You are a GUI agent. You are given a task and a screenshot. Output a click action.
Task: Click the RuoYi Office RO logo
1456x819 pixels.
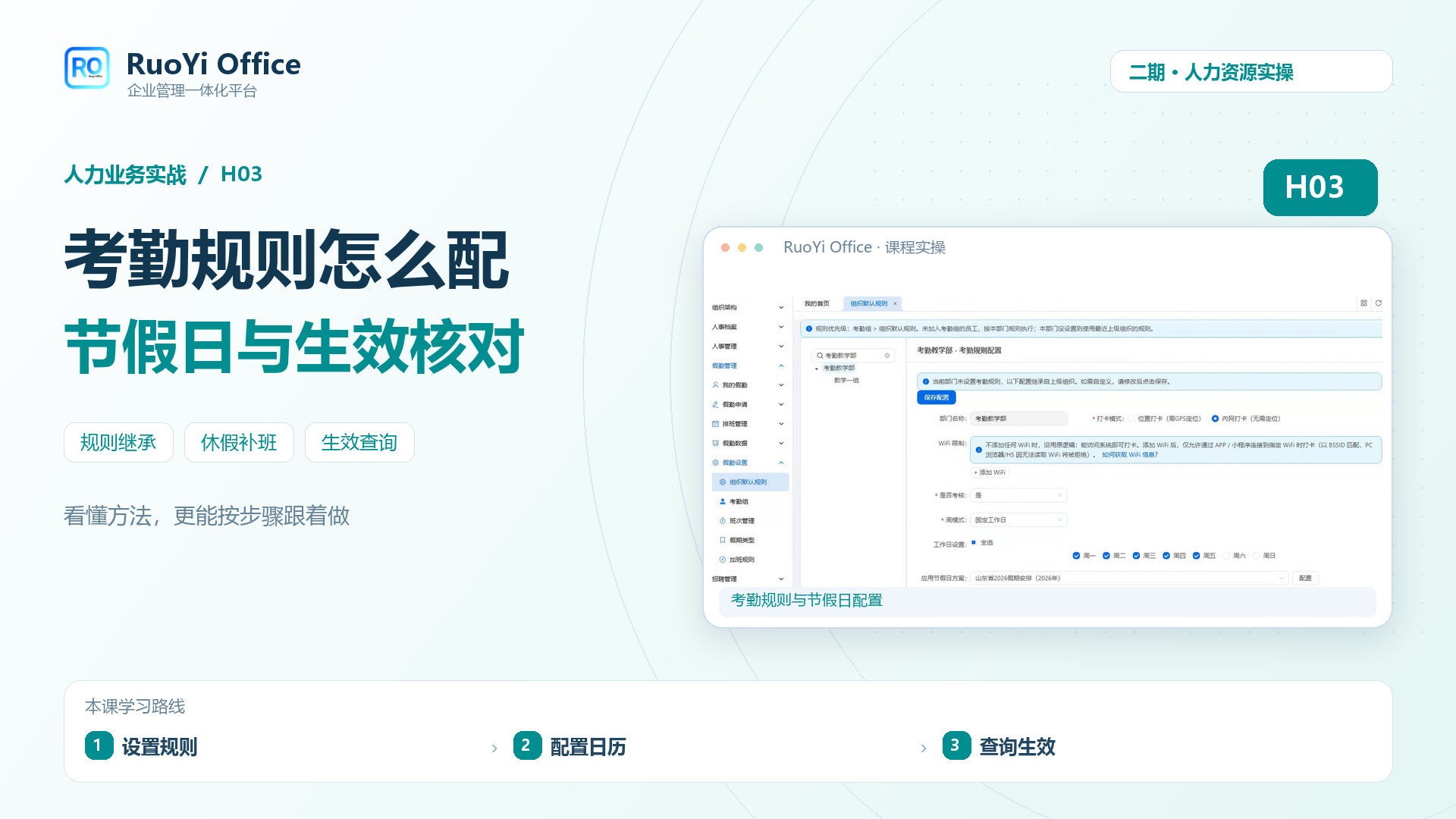87,67
